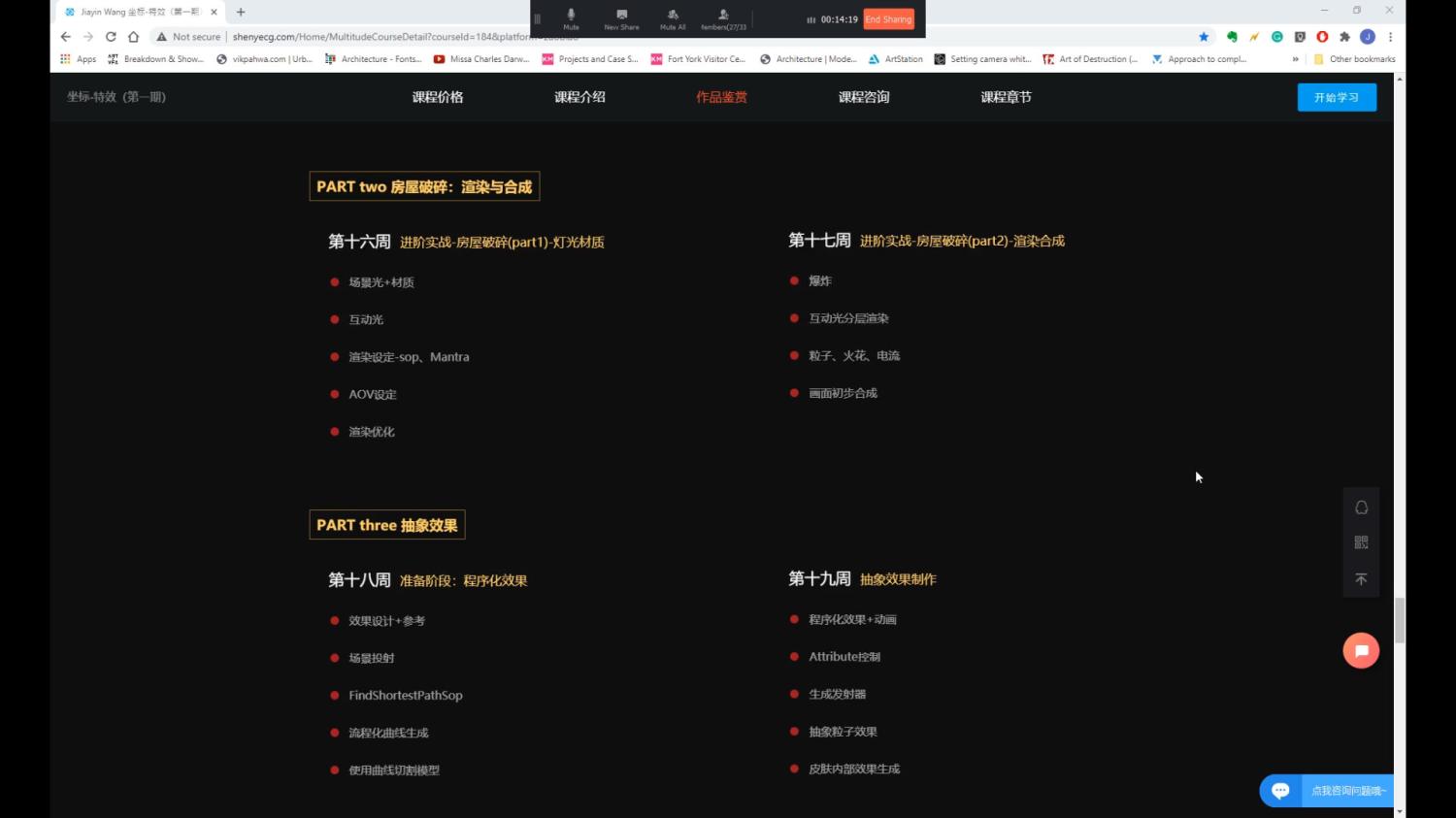Select the 作品鉴赏 nav tab
Screen dimensions: 1456x818
pyautogui.click(x=721, y=97)
